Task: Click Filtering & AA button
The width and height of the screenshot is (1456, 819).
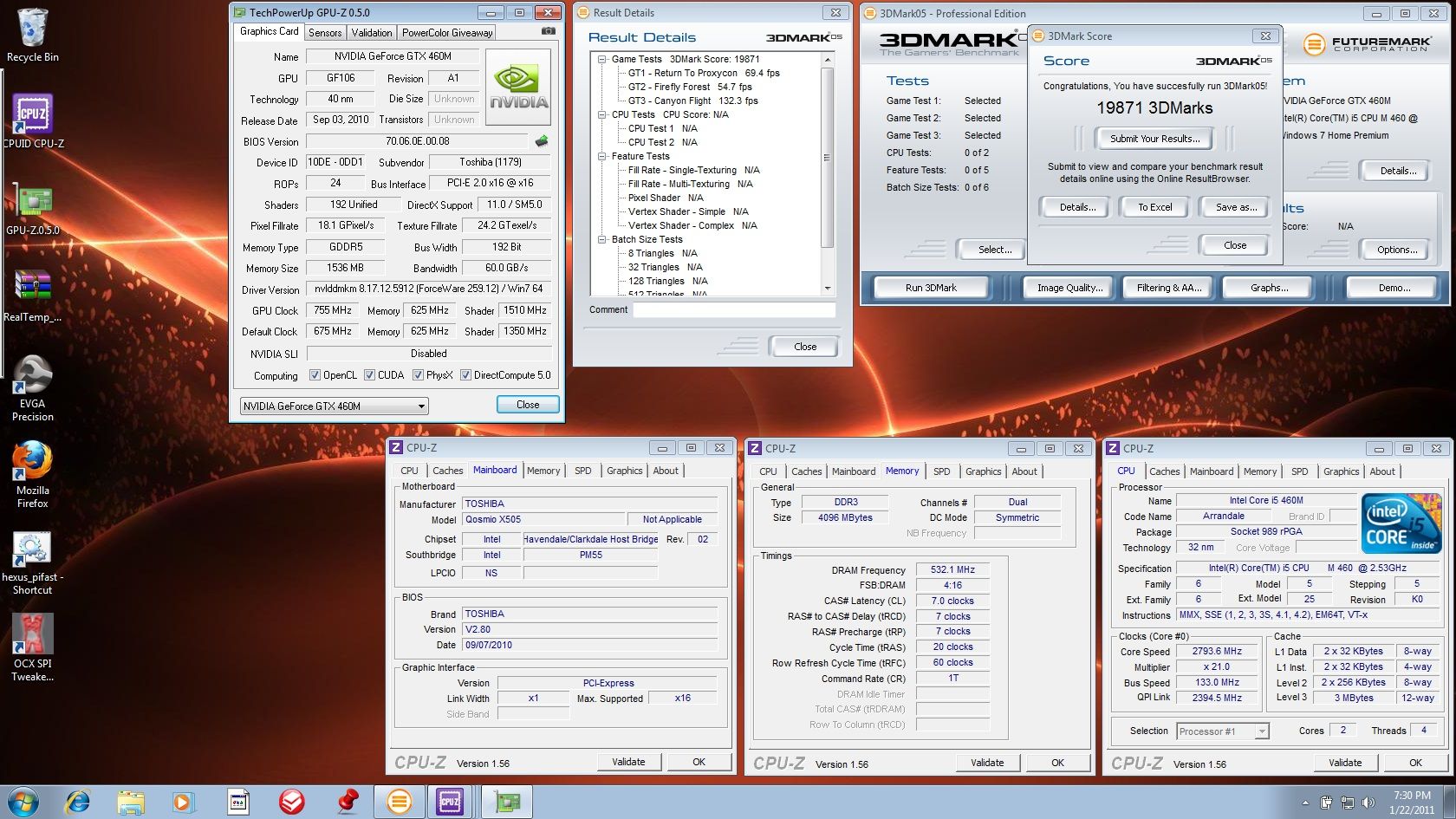Action: 1168,288
